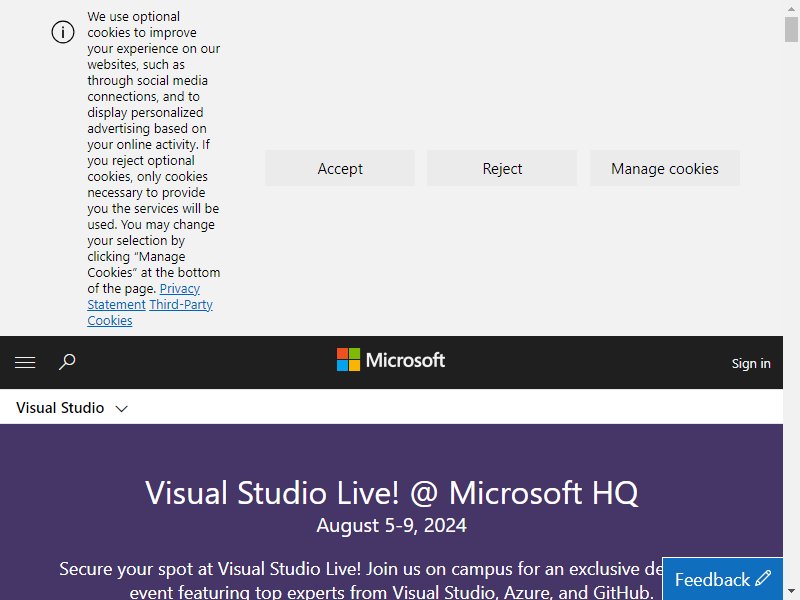800x600 pixels.
Task: Click the scrollbar down arrow
Action: [x=791, y=592]
